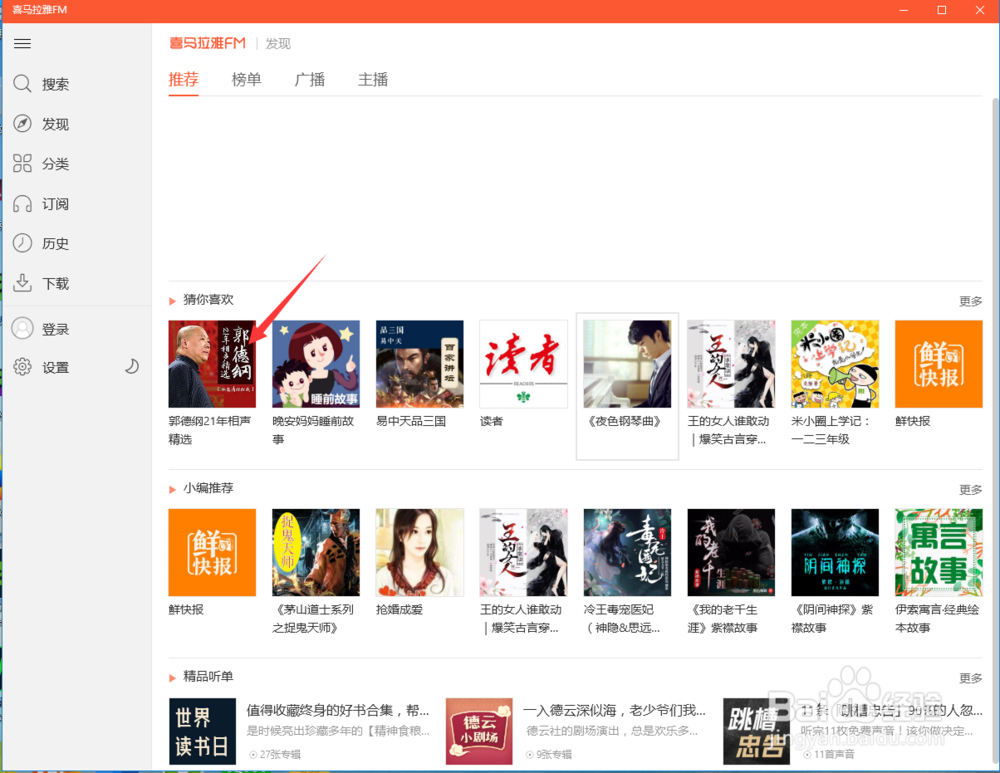
Task: Open 郭德纲21年相声精选 album cover
Action: click(x=212, y=364)
